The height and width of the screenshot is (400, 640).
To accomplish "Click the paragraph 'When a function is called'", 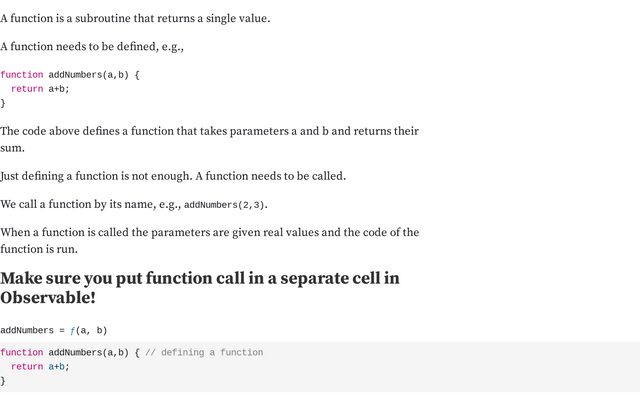I will point(209,240).
